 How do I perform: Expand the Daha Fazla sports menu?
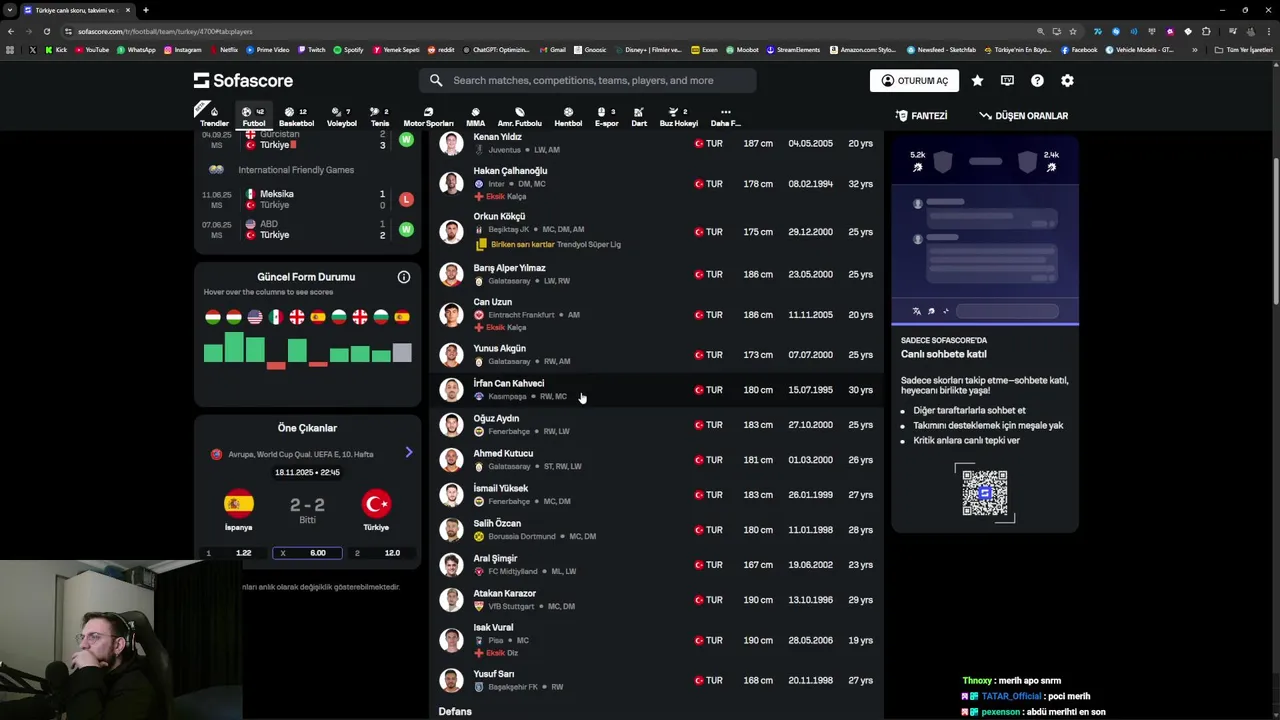point(725,117)
